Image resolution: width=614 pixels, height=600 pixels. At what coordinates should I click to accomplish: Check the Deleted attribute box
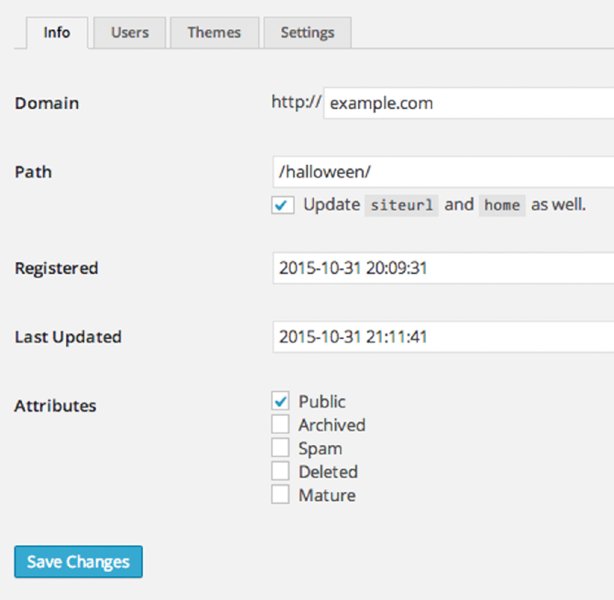(x=281, y=471)
